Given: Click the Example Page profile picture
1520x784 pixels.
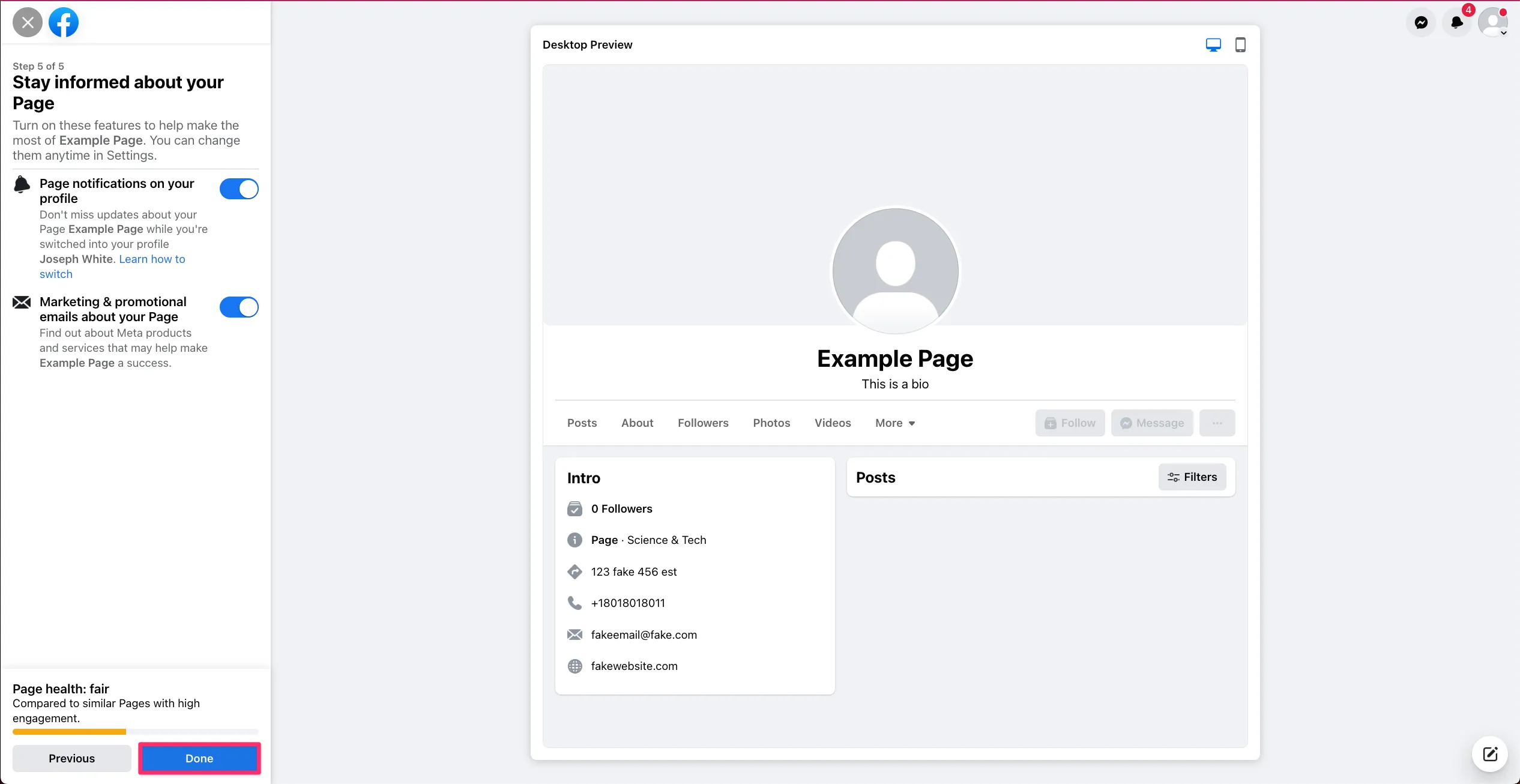Looking at the screenshot, I should (895, 271).
